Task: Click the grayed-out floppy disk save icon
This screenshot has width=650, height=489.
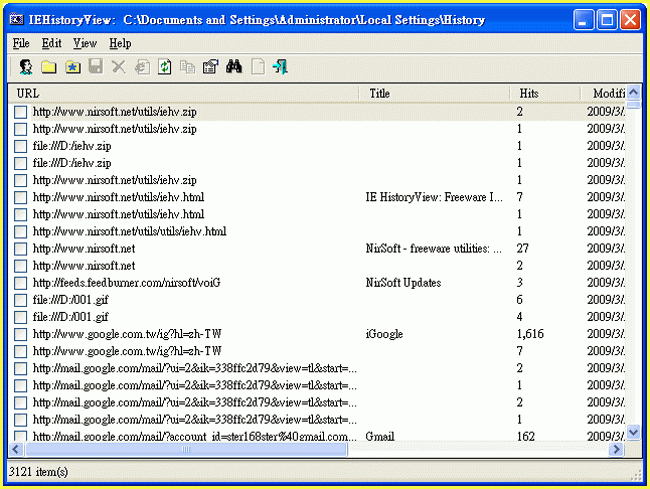Action: click(x=95, y=67)
